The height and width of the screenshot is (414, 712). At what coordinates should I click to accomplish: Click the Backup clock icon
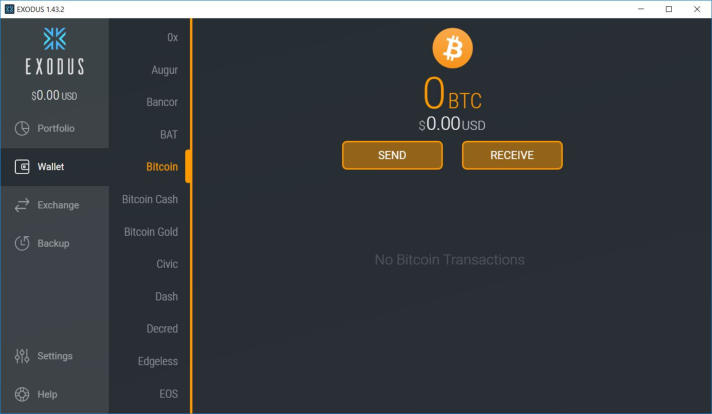[22, 243]
